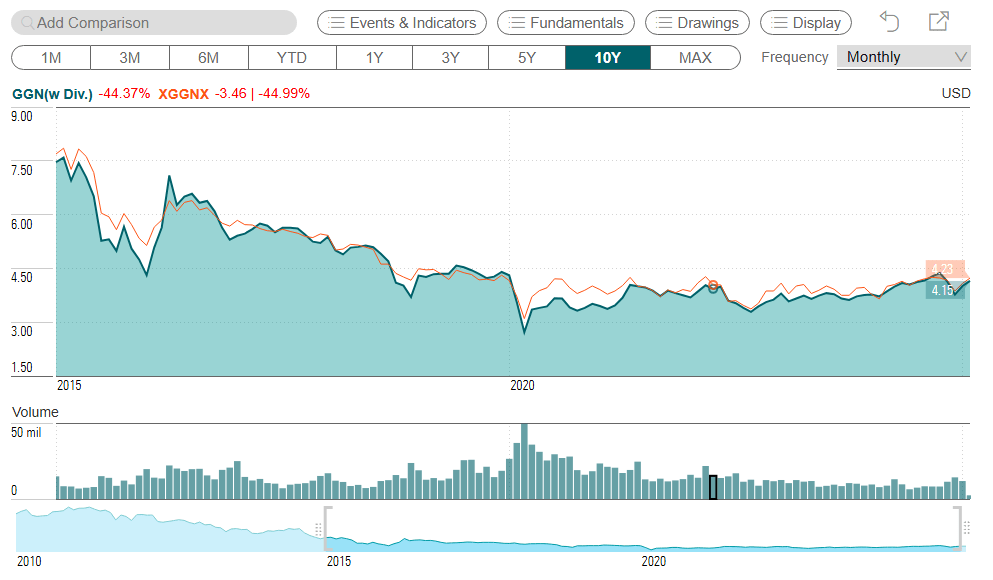Toggle the YTD time range
The height and width of the screenshot is (580, 993).
pos(291,57)
